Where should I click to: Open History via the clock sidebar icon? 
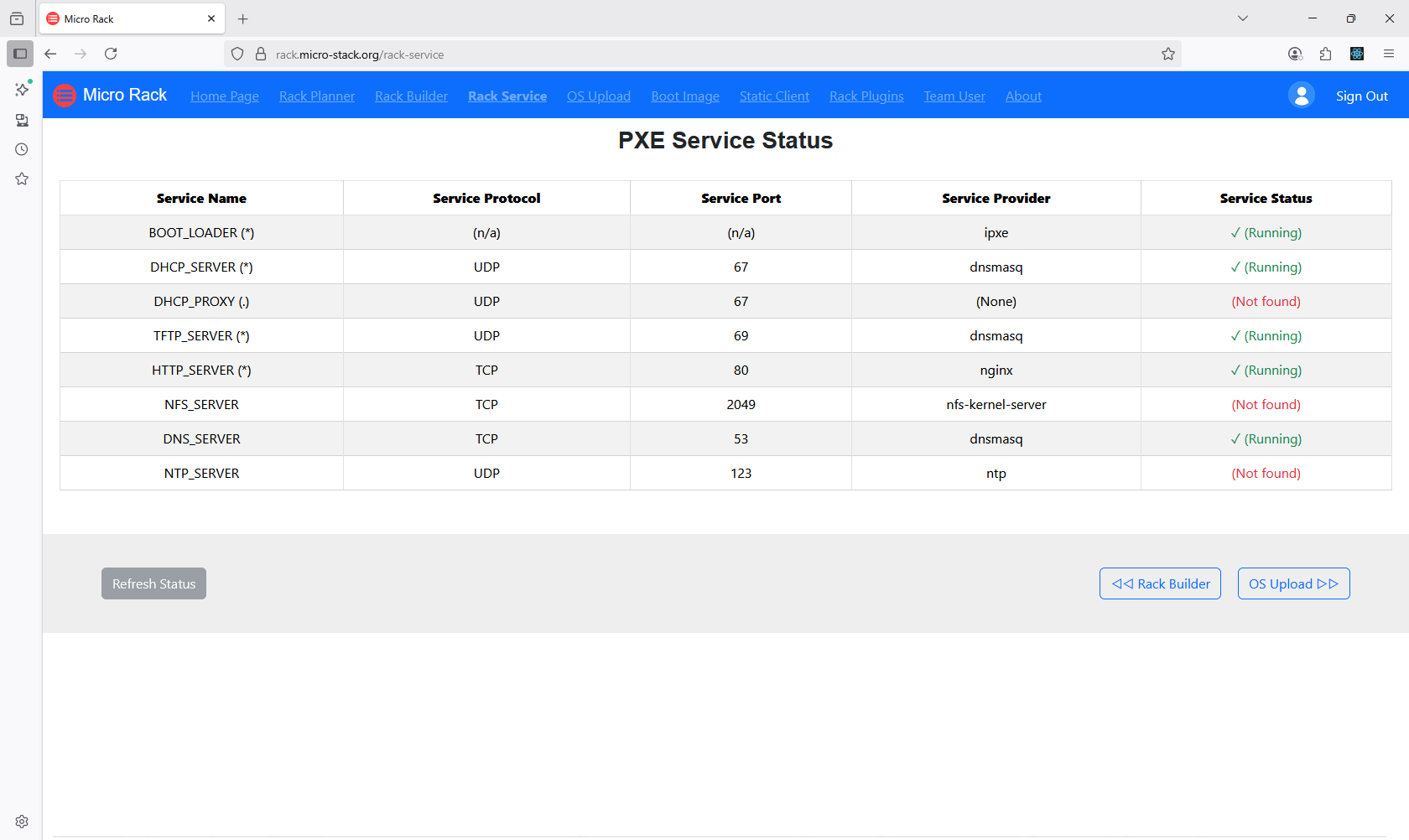click(21, 148)
